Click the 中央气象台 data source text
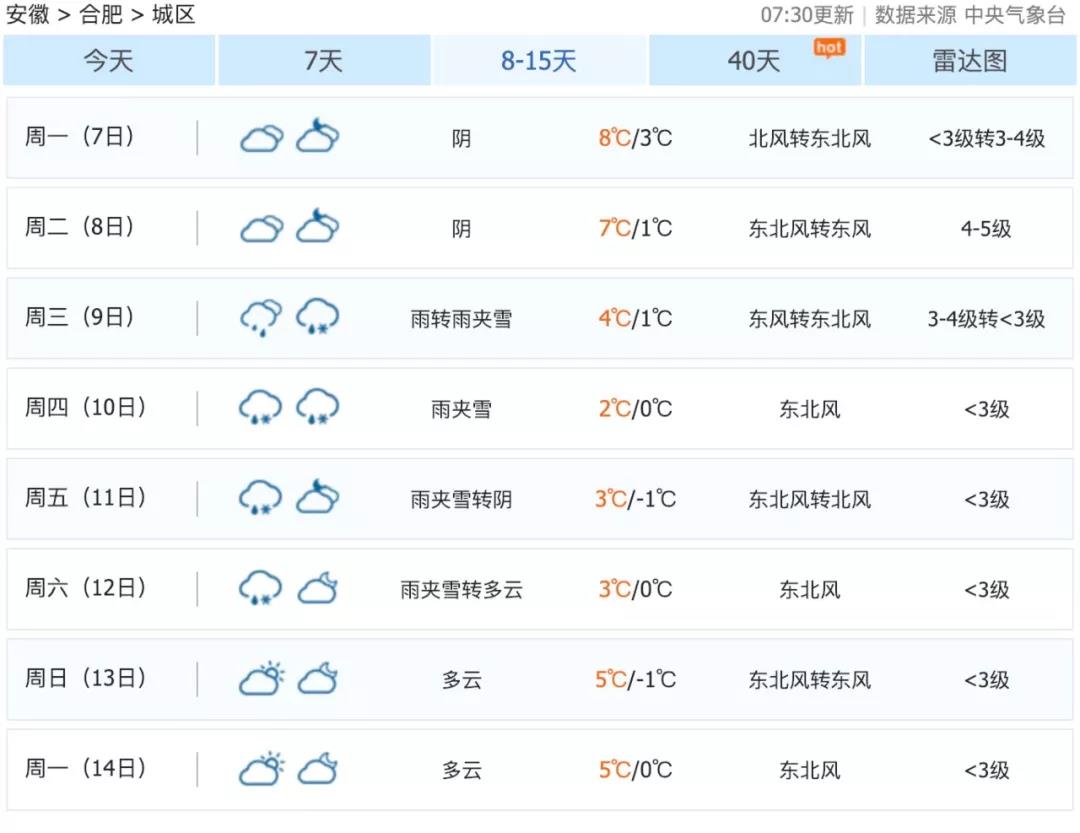Viewport: 1080px width, 833px height. coord(1015,14)
